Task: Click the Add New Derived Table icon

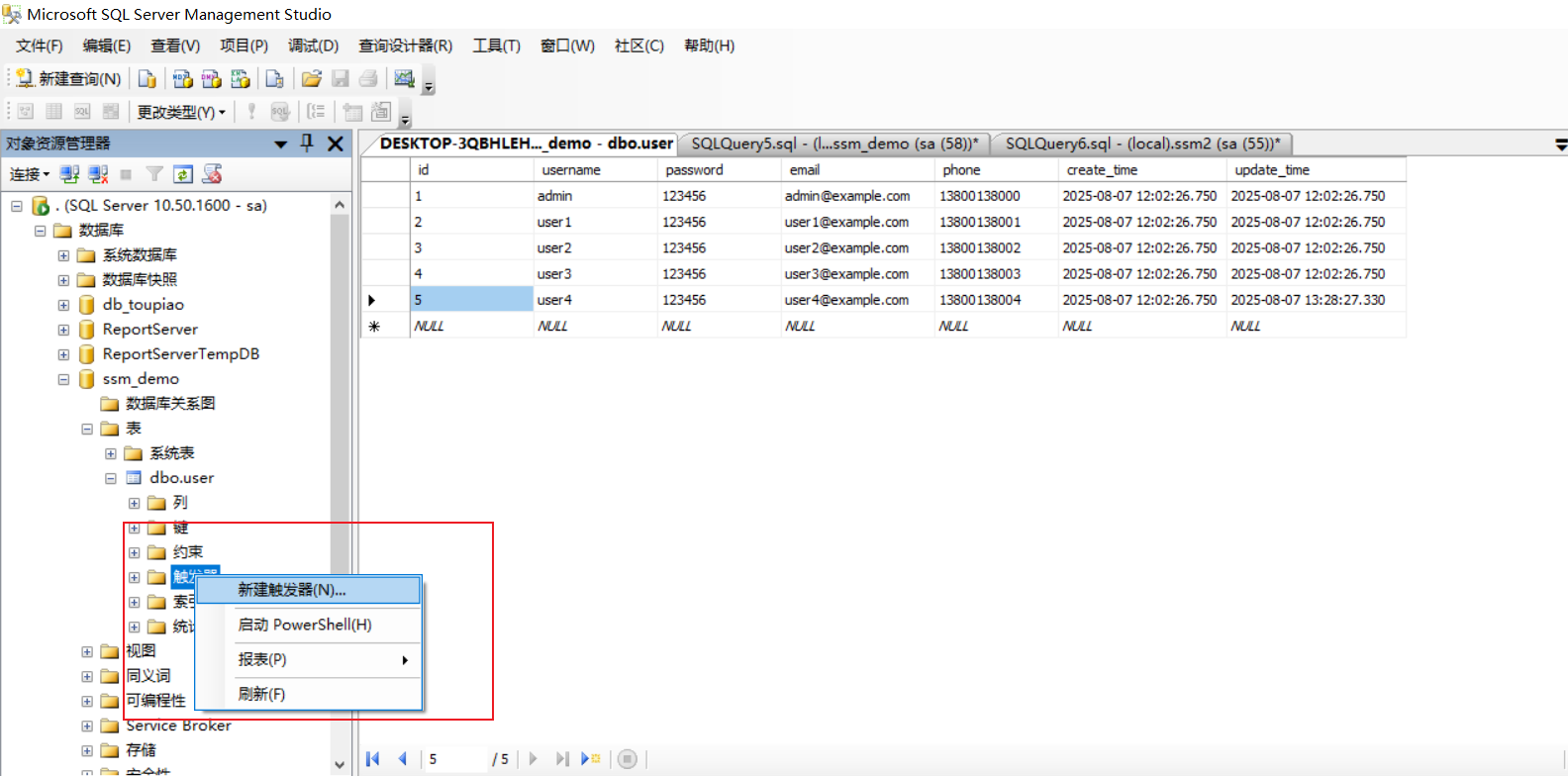Action: pyautogui.click(x=381, y=112)
